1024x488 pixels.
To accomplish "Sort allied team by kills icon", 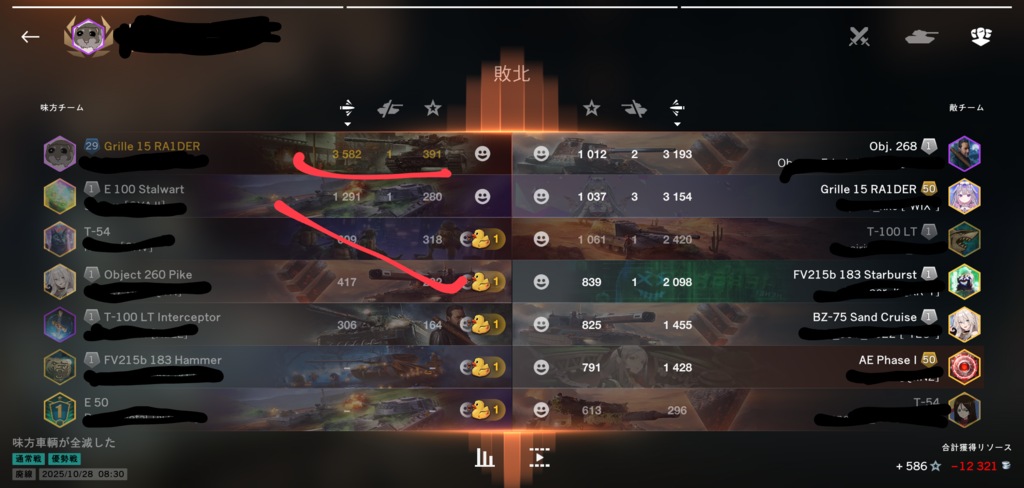I will pyautogui.click(x=390, y=109).
